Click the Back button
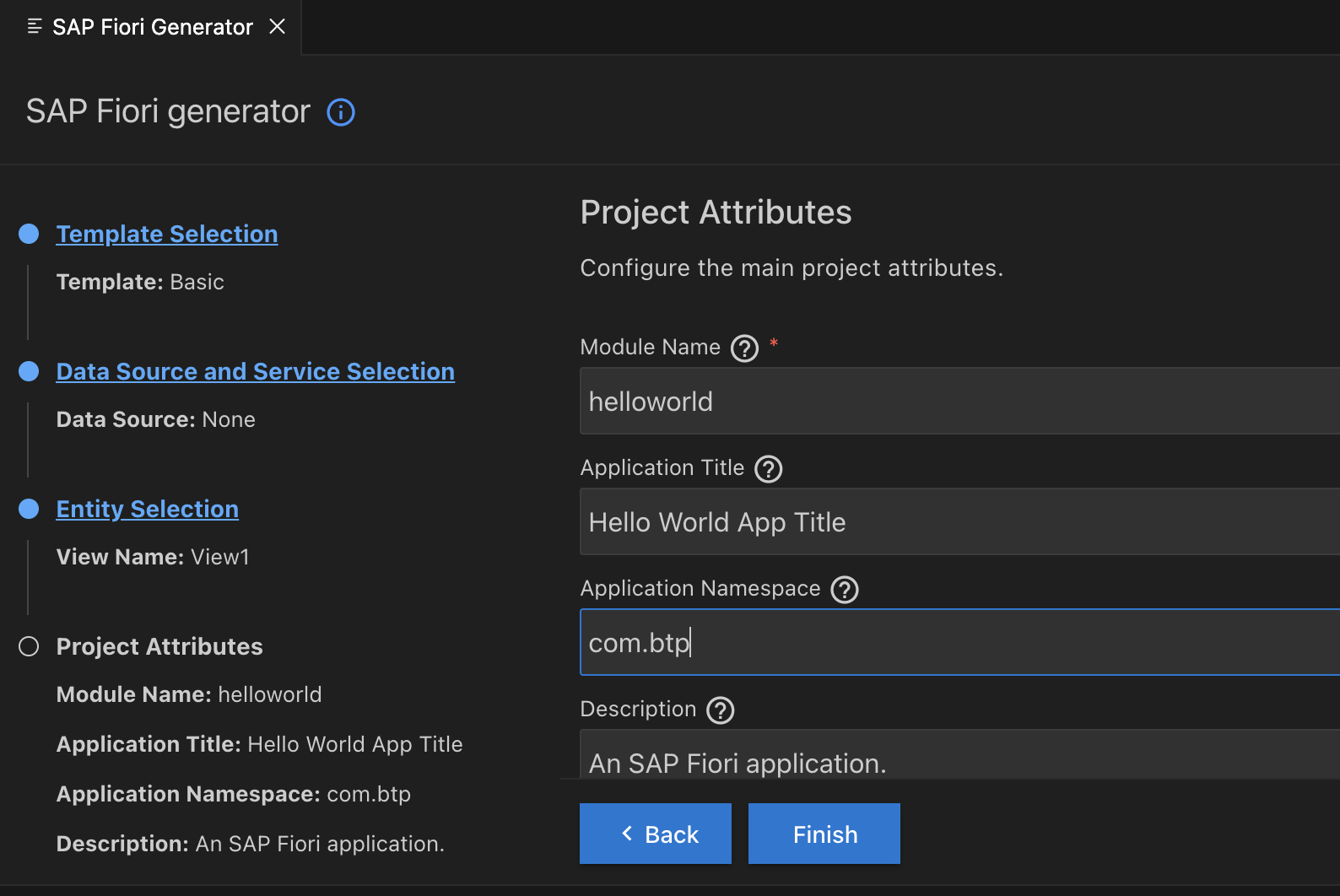Screen dimensions: 1340x896 tap(656, 834)
